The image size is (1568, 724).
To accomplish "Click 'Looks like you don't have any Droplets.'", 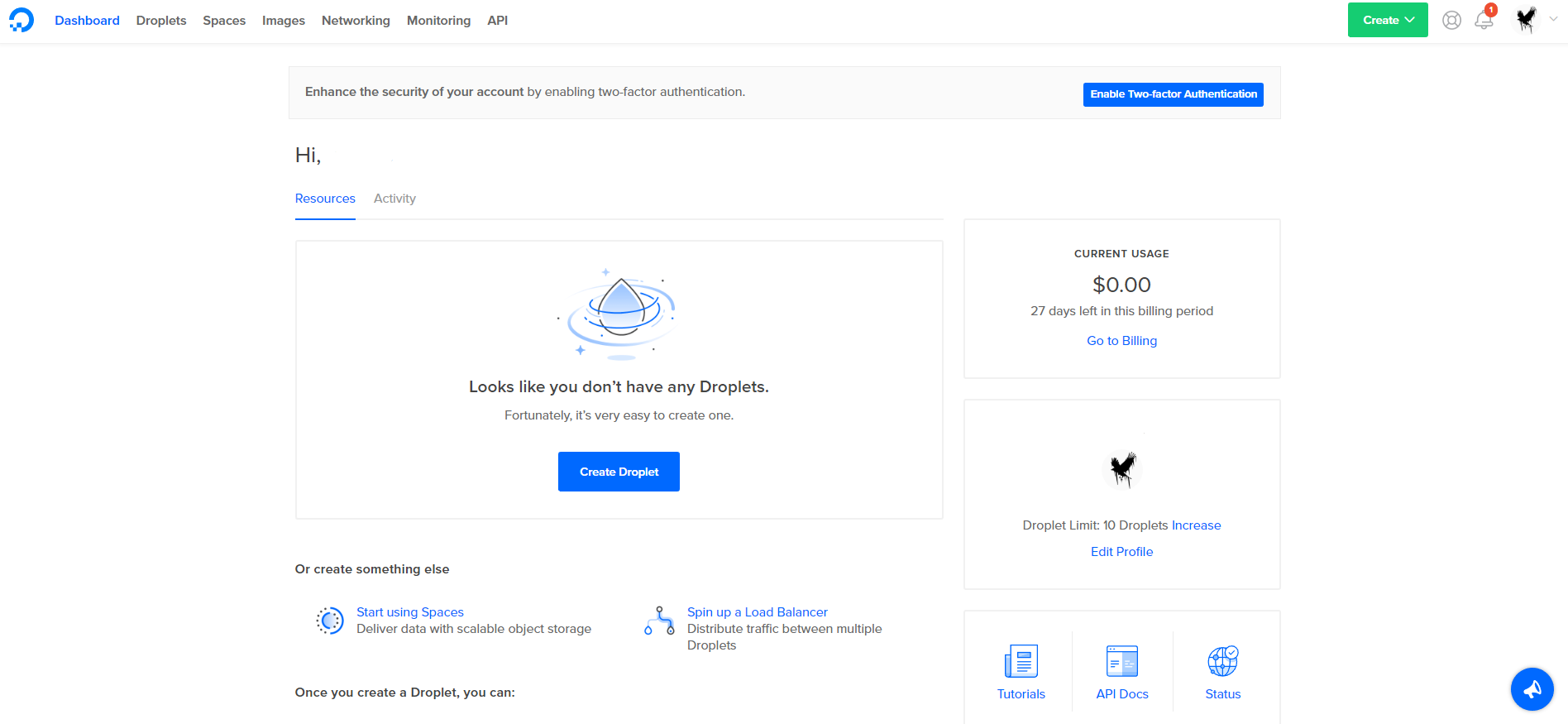I will tap(619, 386).
